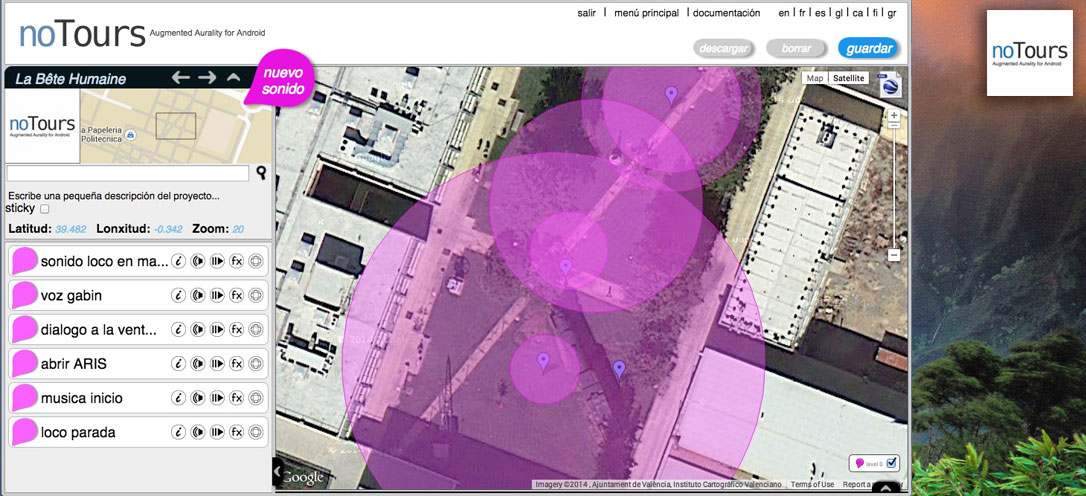The image size is (1086, 496).
Task: Locate 'sonido loco en ma...' on map via target icon
Action: click(256, 261)
